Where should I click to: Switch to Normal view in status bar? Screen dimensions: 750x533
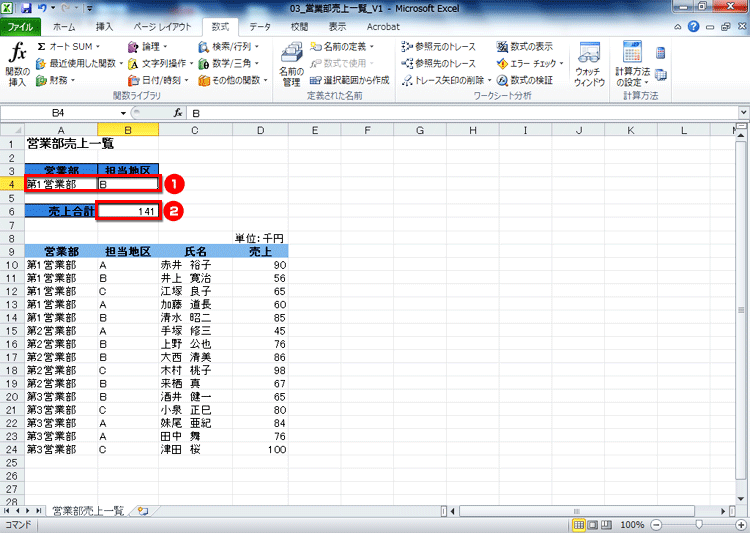coord(579,525)
